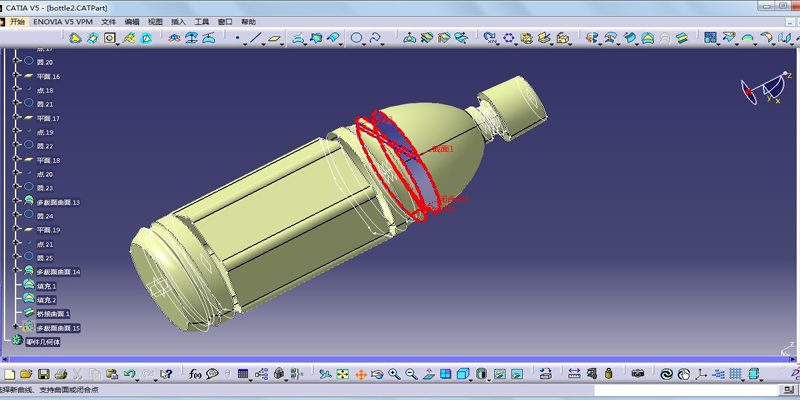Open the 插入 menu
This screenshot has height=400, width=800.
pyautogui.click(x=178, y=21)
